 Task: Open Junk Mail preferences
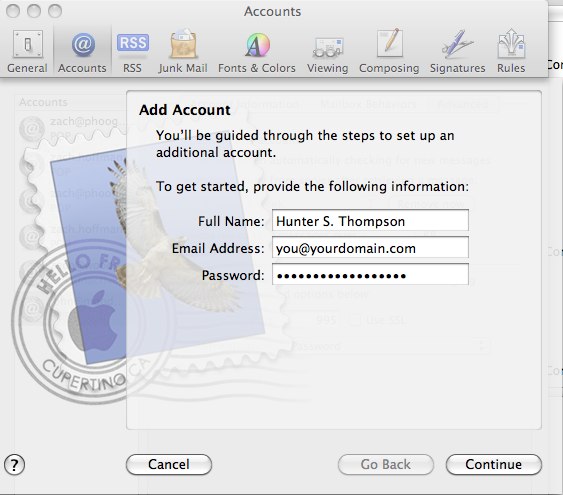(x=183, y=51)
